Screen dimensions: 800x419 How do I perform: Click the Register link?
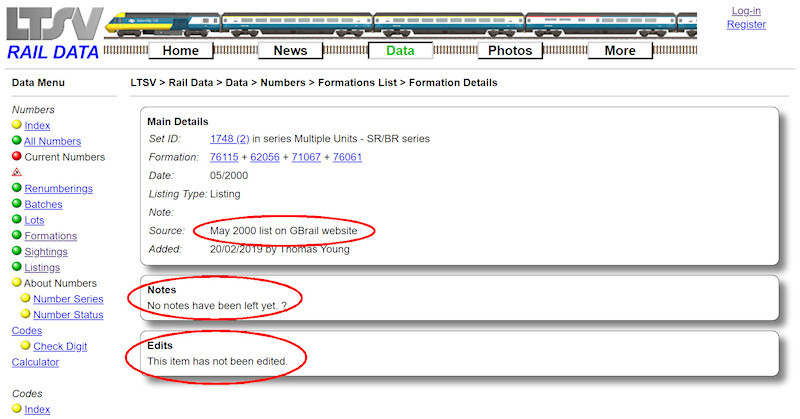[x=746, y=24]
